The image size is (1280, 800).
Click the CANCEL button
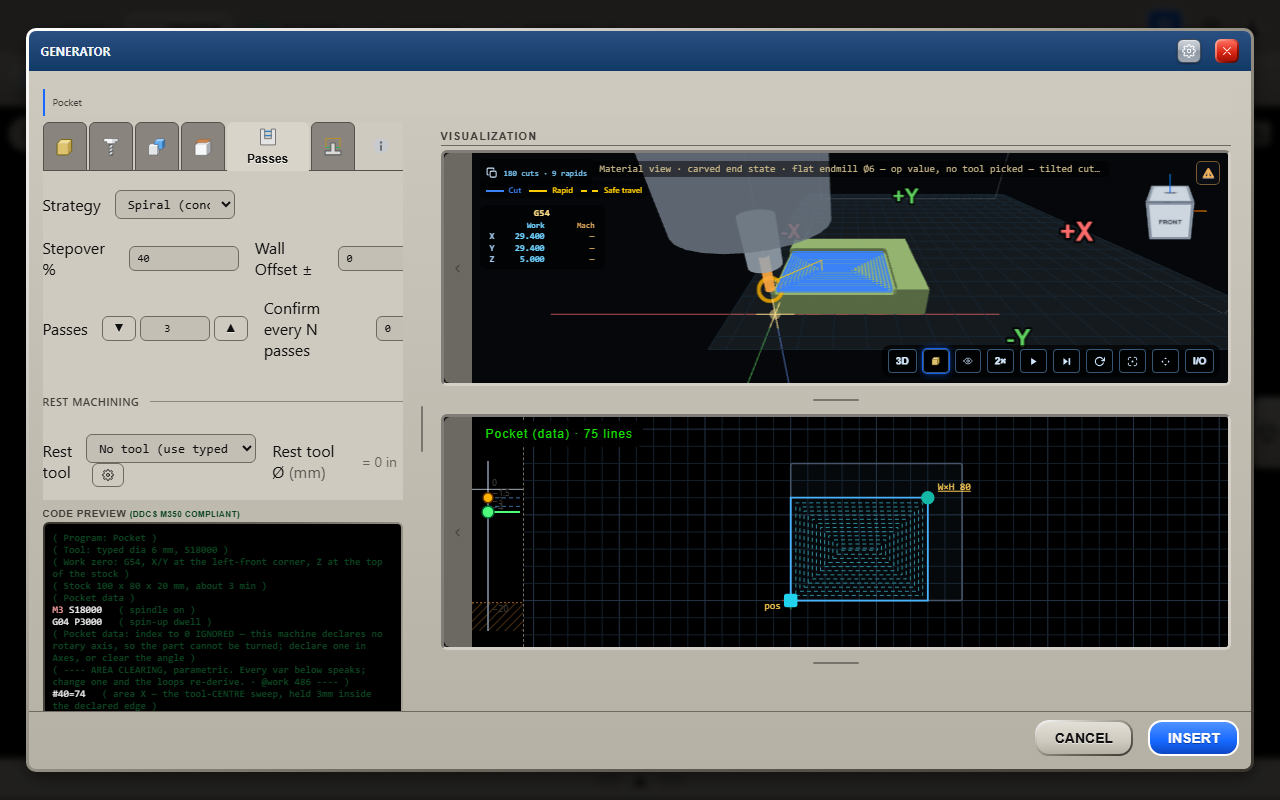[1083, 738]
